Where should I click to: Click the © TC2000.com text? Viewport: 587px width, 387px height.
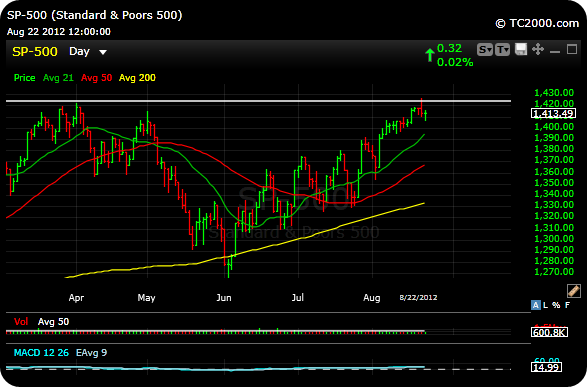pyautogui.click(x=537, y=23)
